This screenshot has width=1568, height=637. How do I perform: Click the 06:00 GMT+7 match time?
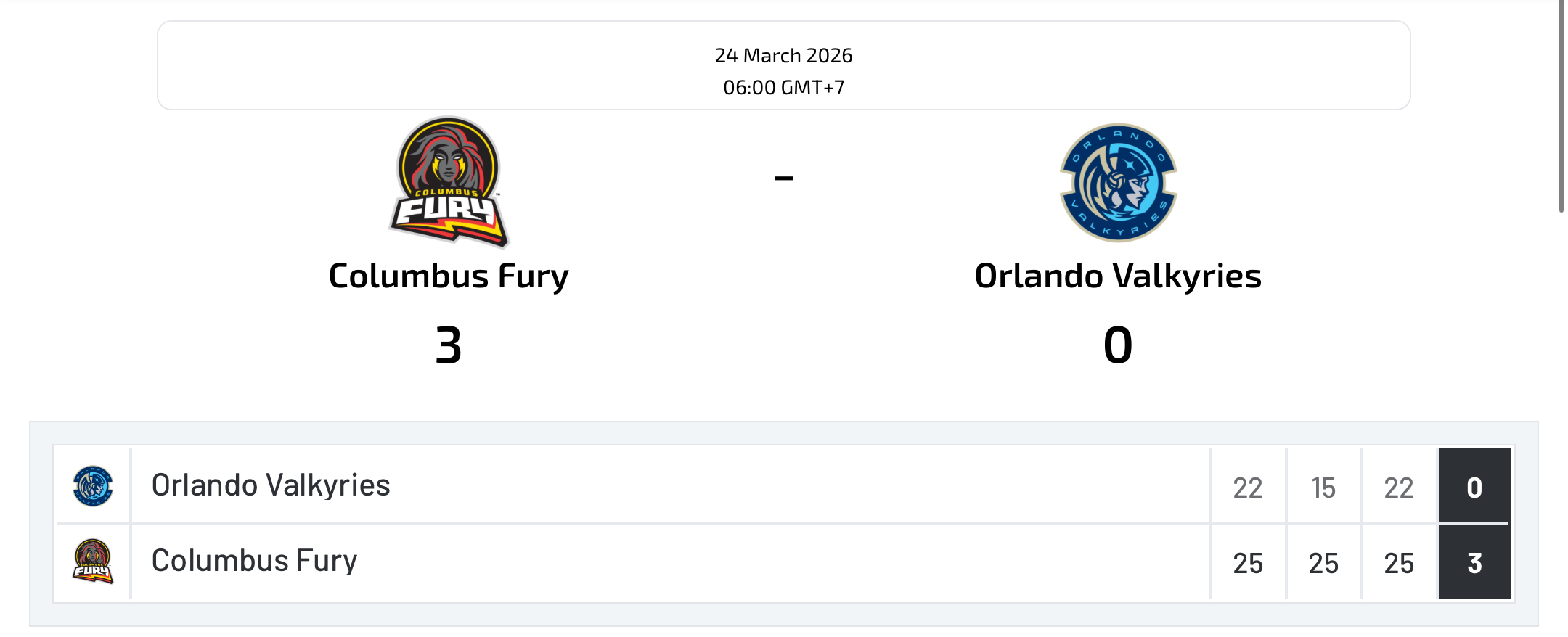783,88
